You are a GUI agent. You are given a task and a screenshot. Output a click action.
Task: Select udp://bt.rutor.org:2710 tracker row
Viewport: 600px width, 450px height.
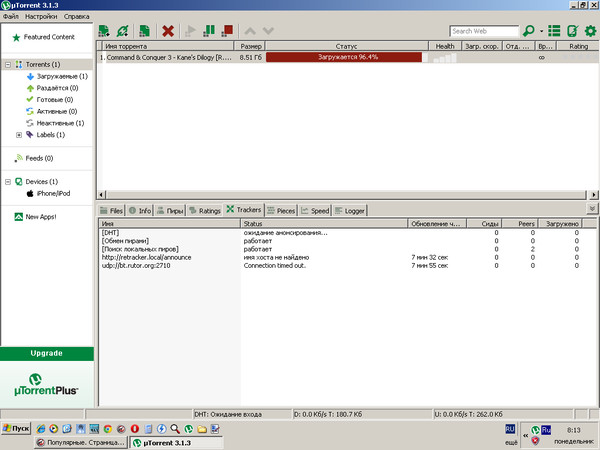(x=347, y=266)
